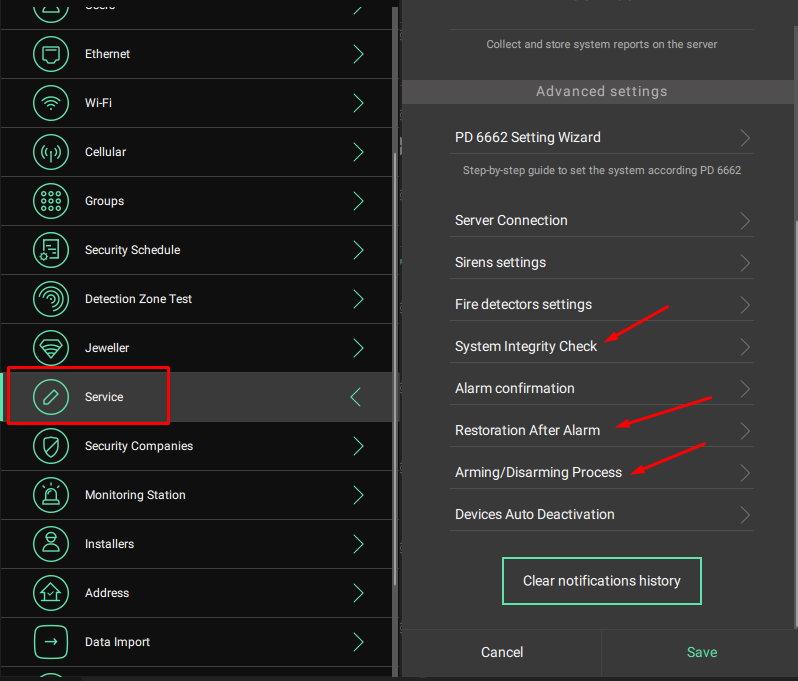Click the Service pencil icon
Image resolution: width=798 pixels, height=681 pixels.
pos(51,397)
